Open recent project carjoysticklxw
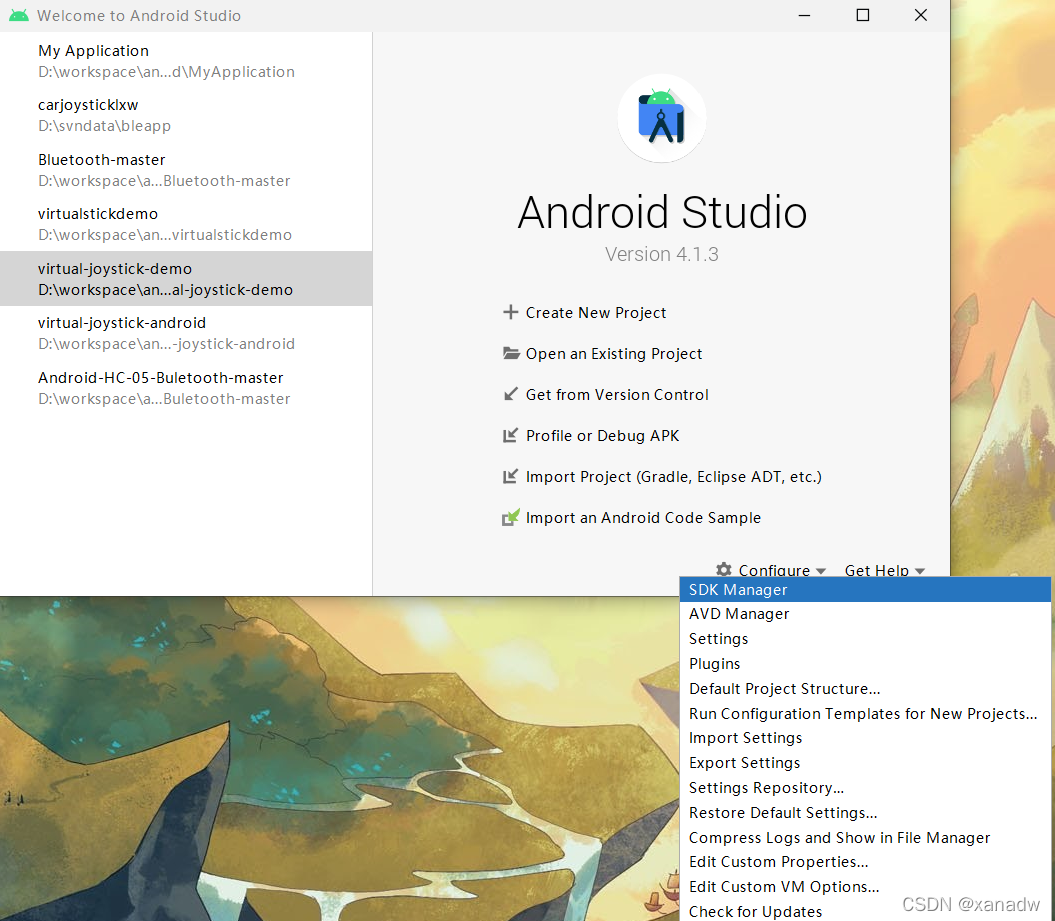1055x921 pixels. [186, 115]
